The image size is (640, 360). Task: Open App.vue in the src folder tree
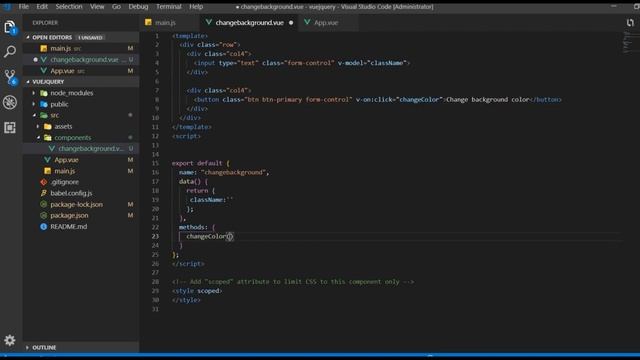[81, 160]
